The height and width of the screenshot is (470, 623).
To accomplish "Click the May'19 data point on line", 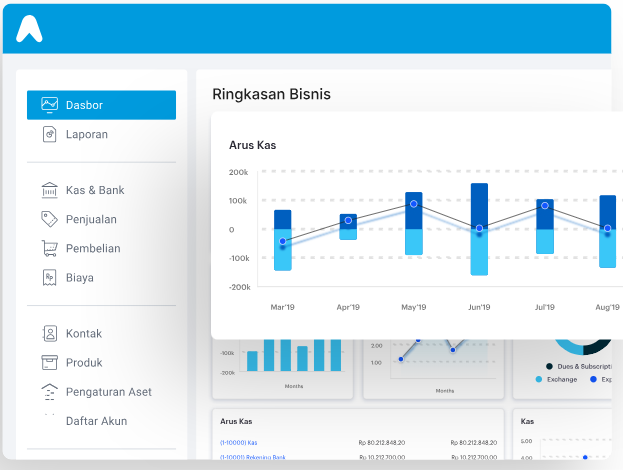I will [414, 204].
